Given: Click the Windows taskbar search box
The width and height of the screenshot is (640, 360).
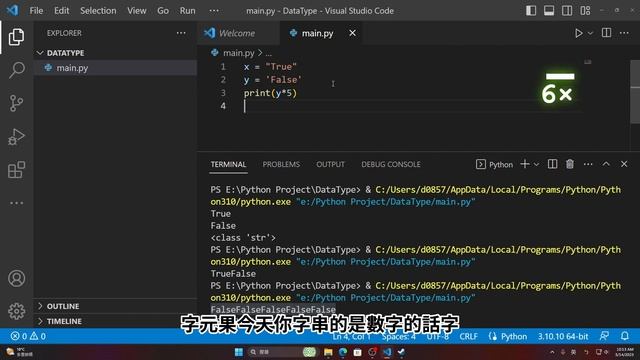Looking at the screenshot, I should [x=282, y=352].
